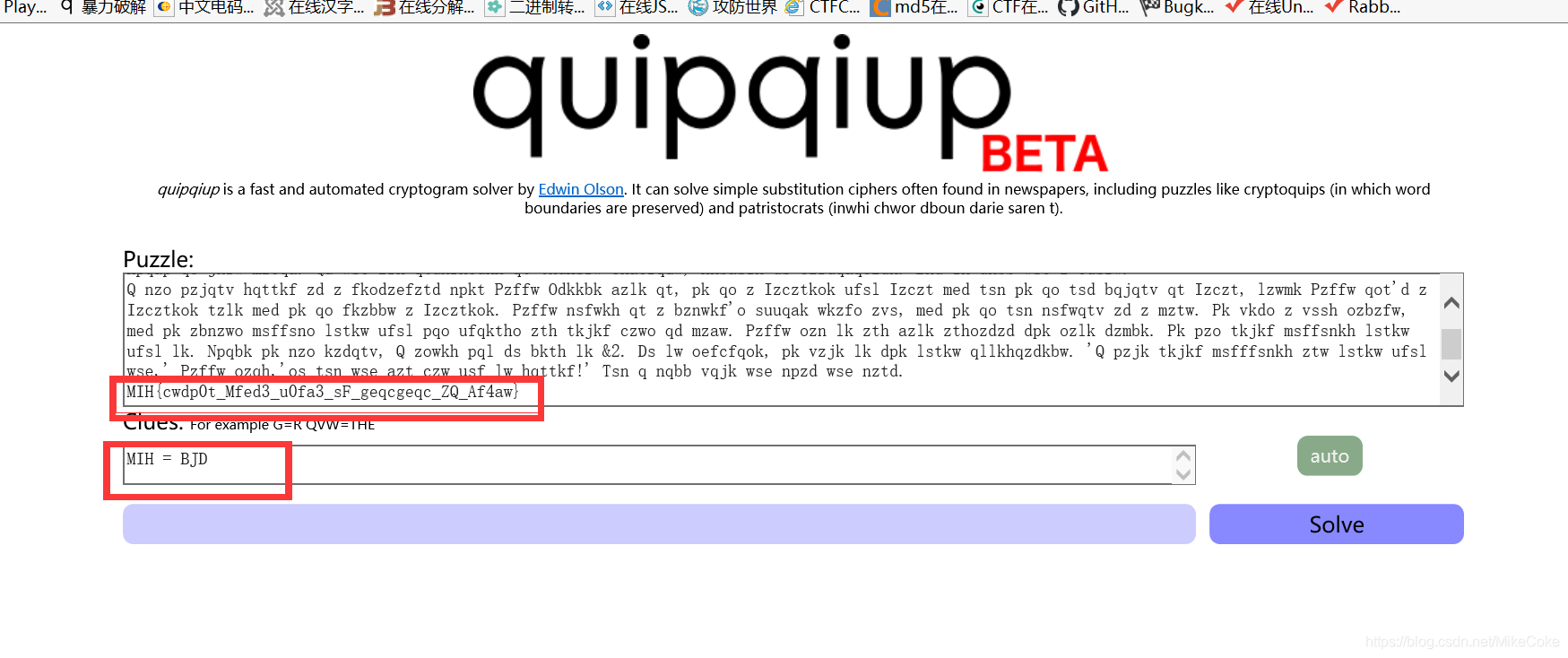Click the puzzle scrollbar up arrow
The height and width of the screenshot is (658, 1568).
coord(1451,303)
